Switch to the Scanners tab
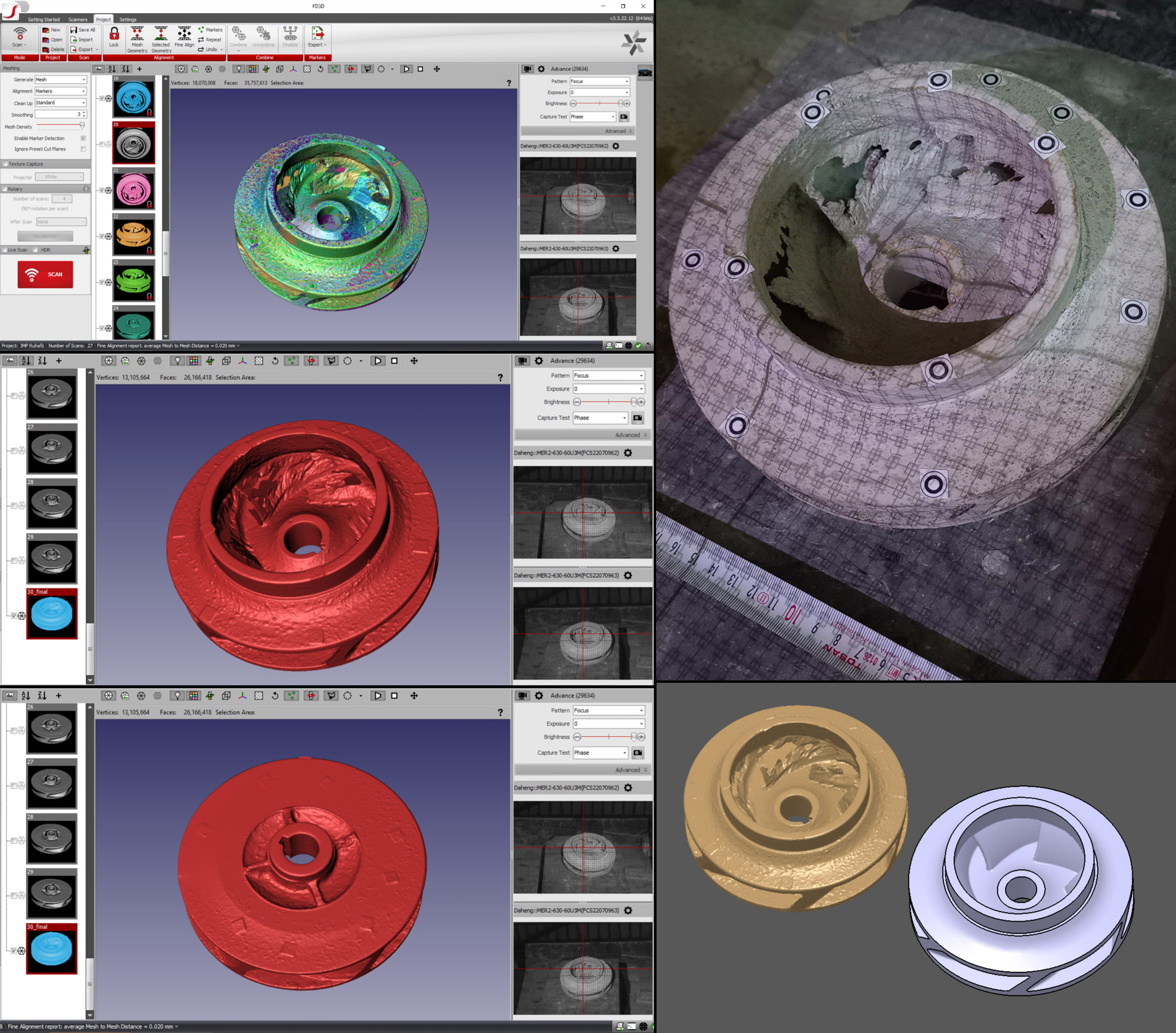 pyautogui.click(x=78, y=20)
